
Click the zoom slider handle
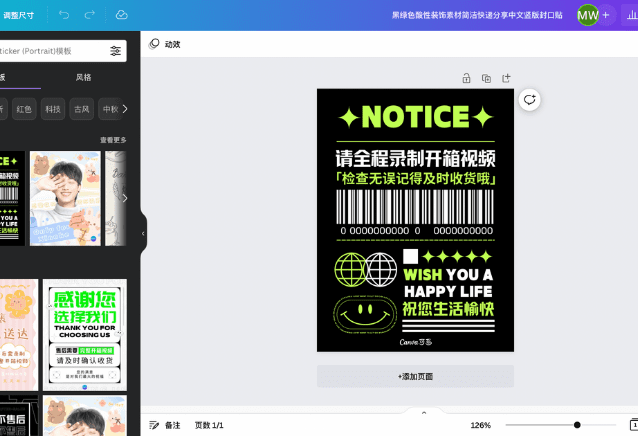point(577,425)
